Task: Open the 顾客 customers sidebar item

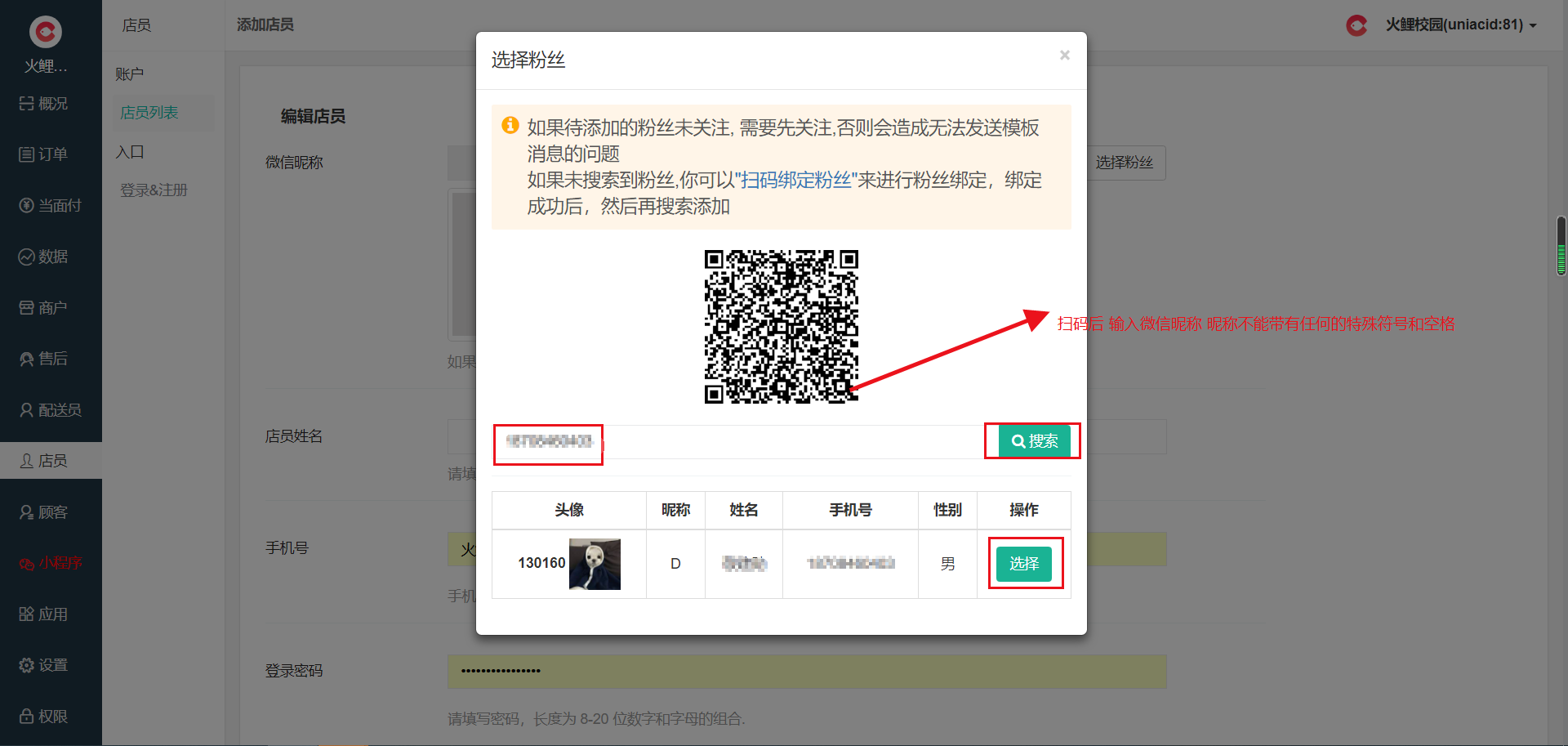Action: point(43,512)
